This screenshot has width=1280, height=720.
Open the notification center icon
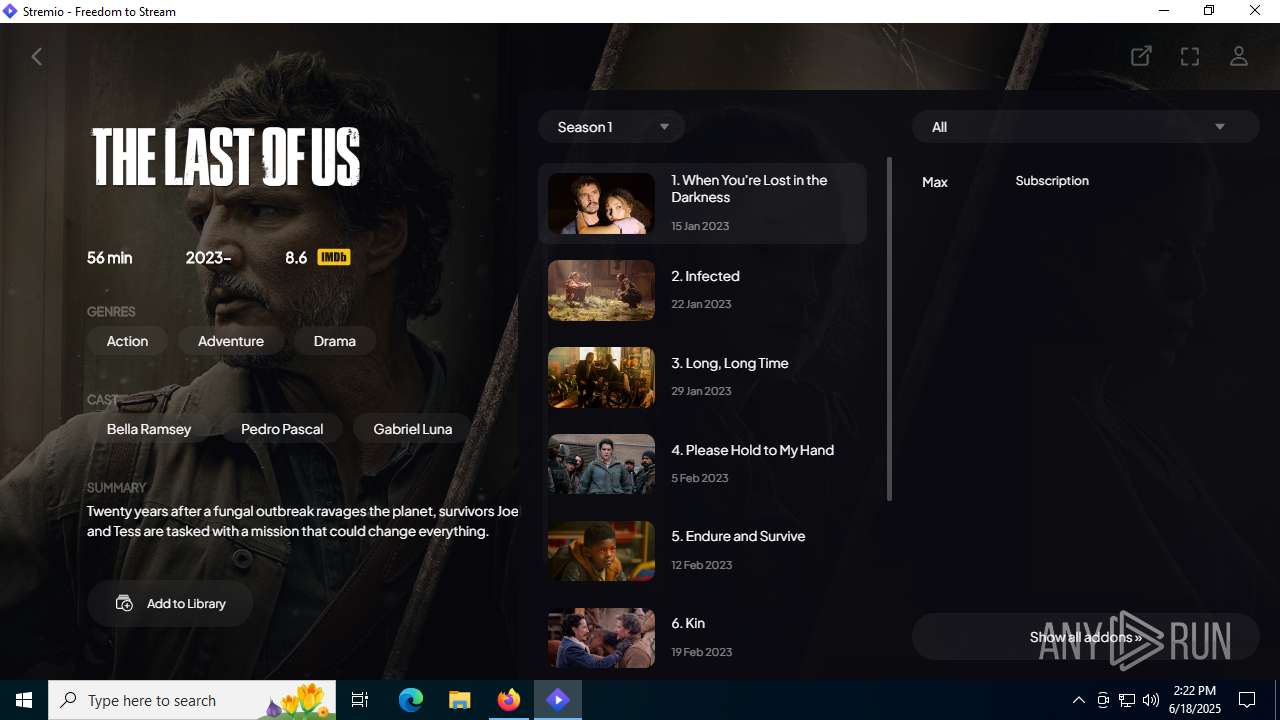(1247, 700)
